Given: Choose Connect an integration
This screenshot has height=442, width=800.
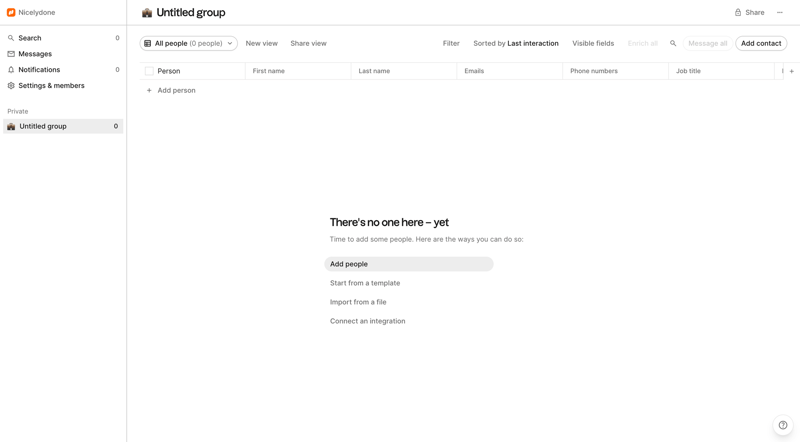Looking at the screenshot, I should coord(367,321).
